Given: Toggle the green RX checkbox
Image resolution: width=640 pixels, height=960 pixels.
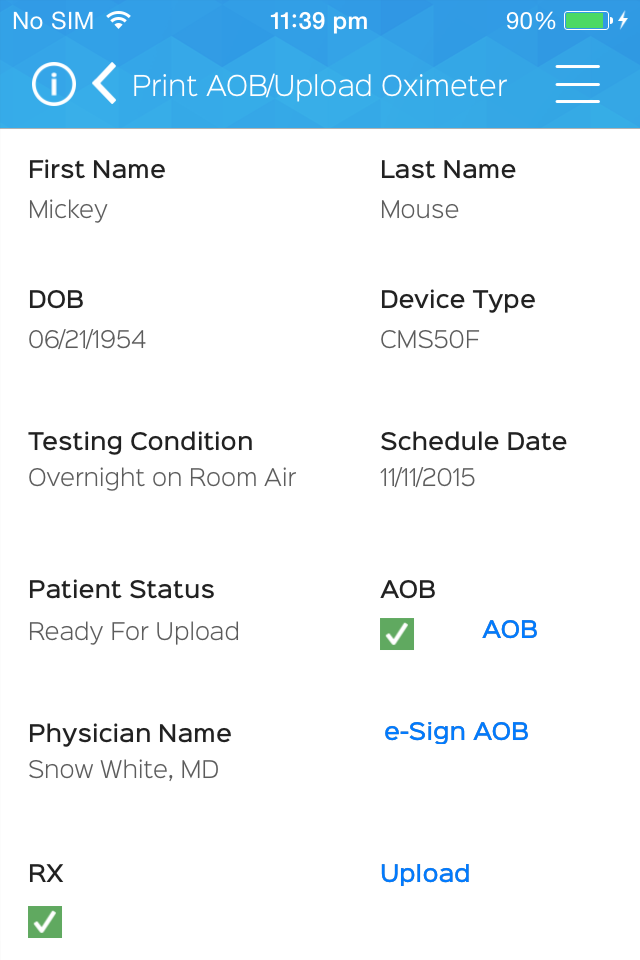Looking at the screenshot, I should pyautogui.click(x=45, y=922).
